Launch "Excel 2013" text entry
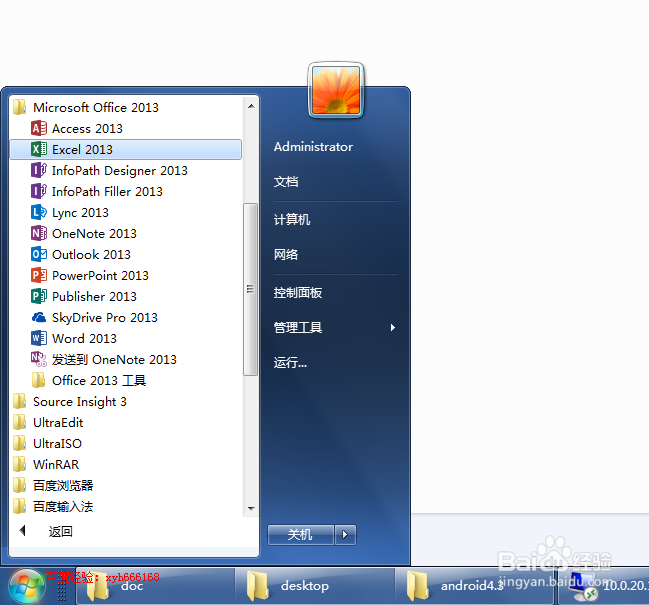 [x=82, y=149]
